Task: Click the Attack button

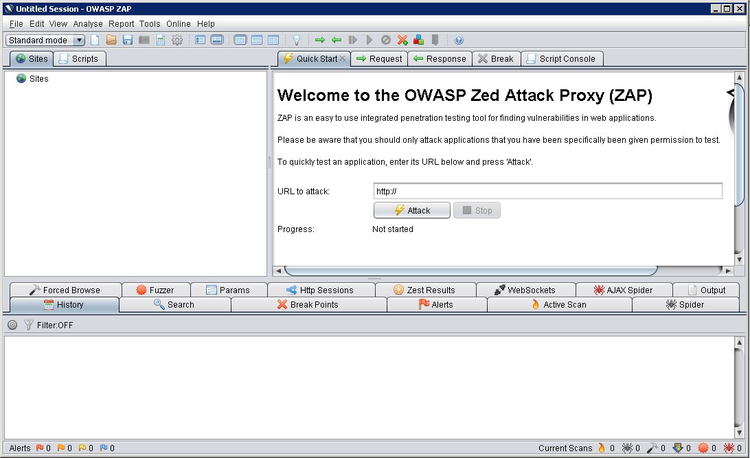Action: 412,210
